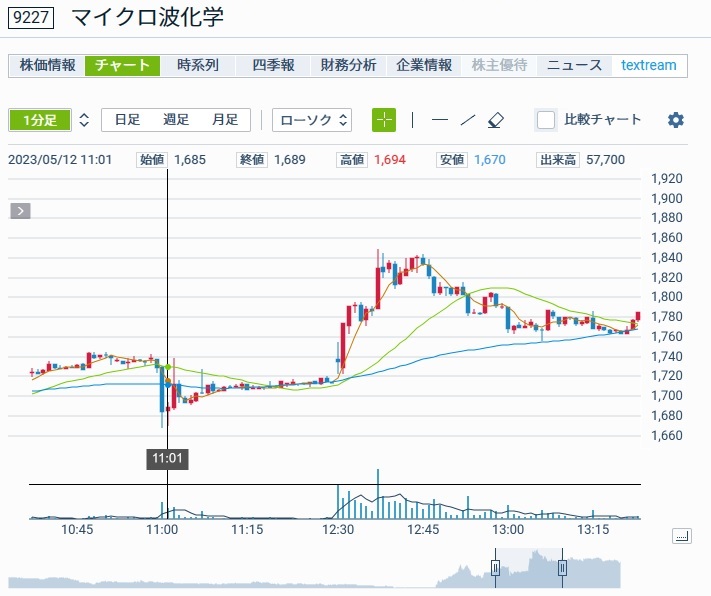Select the crosshair cursor tool
This screenshot has height=596, width=711.
(384, 120)
